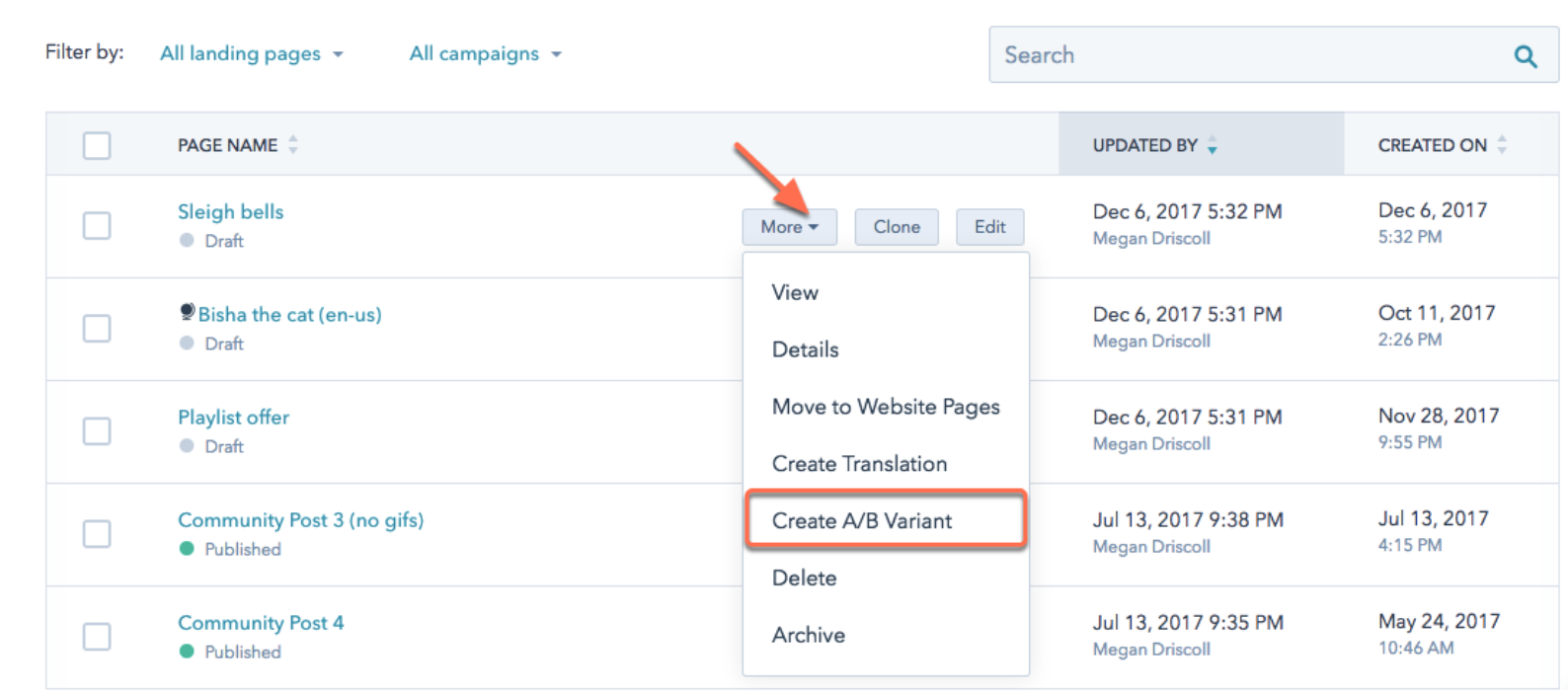Image resolution: width=1568 pixels, height=695 pixels.
Task: Choose Create Translation menu item
Action: [859, 464]
